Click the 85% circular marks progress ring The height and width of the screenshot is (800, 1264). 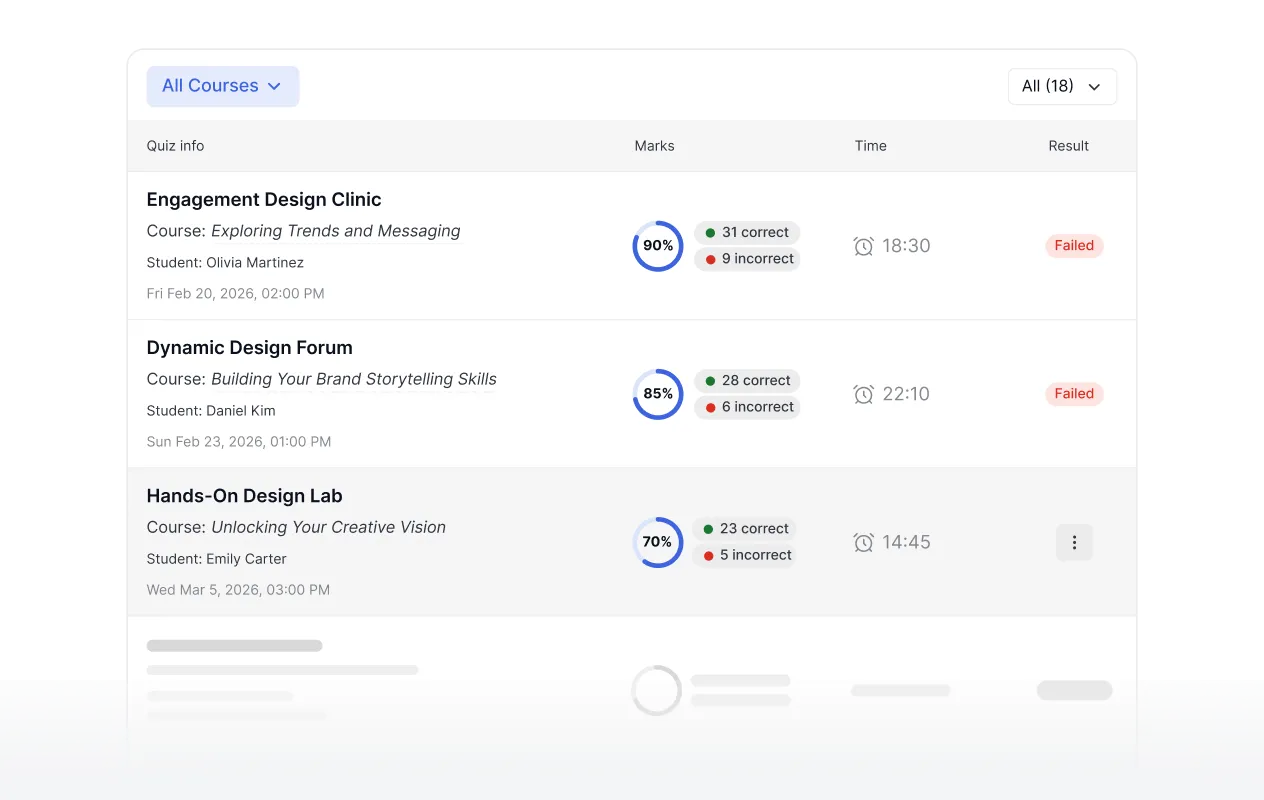coord(658,394)
